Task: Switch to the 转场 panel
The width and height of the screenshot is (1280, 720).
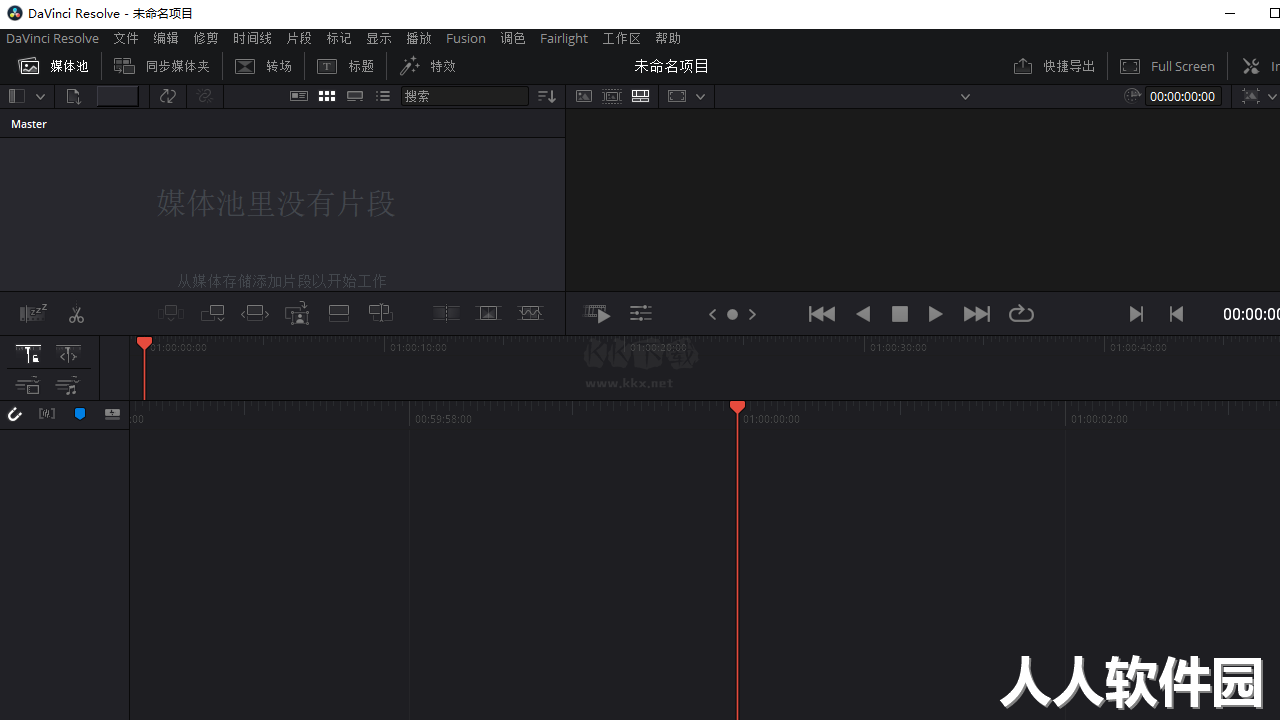Action: (x=264, y=66)
